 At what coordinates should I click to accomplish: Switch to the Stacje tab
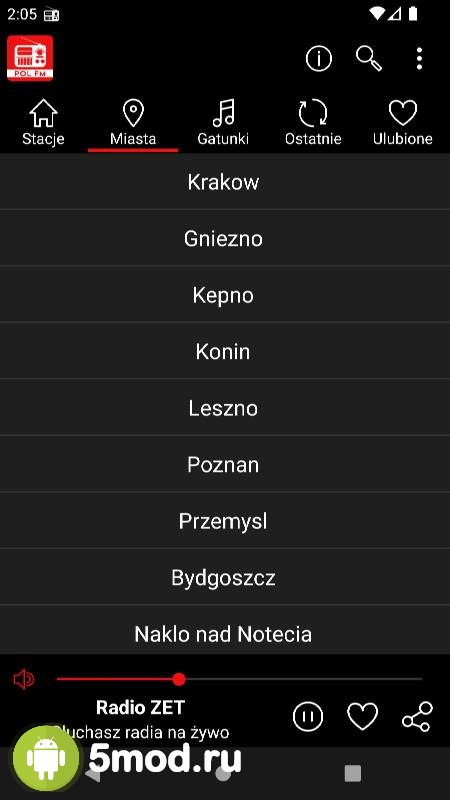[x=43, y=122]
